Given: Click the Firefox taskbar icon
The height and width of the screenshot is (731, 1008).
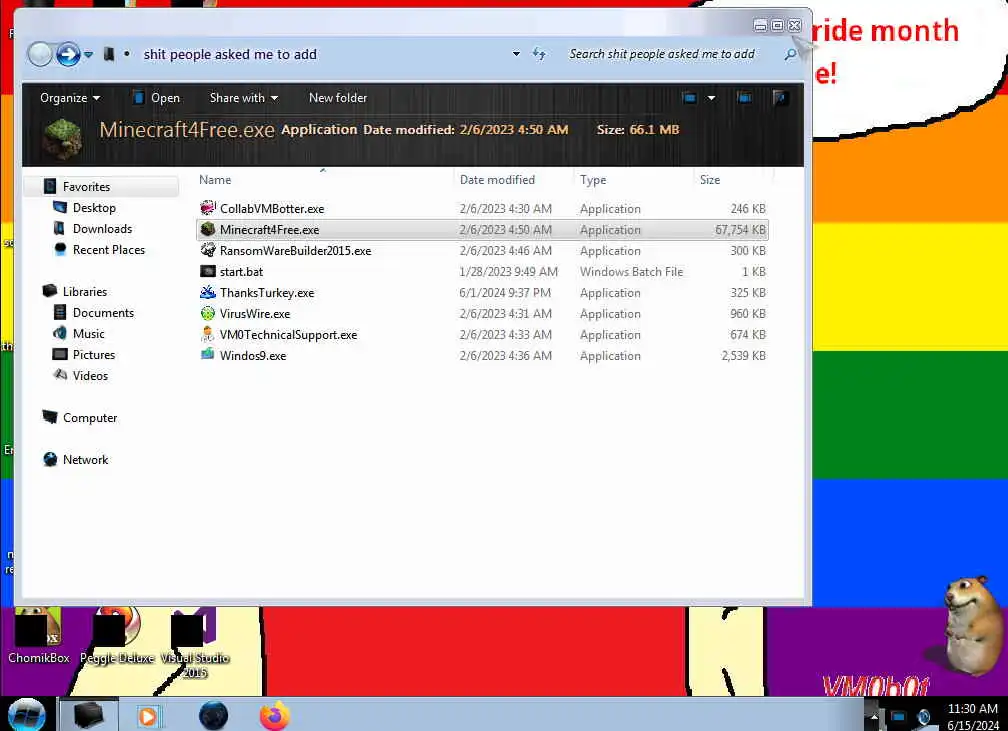Looking at the screenshot, I should click(x=275, y=716).
